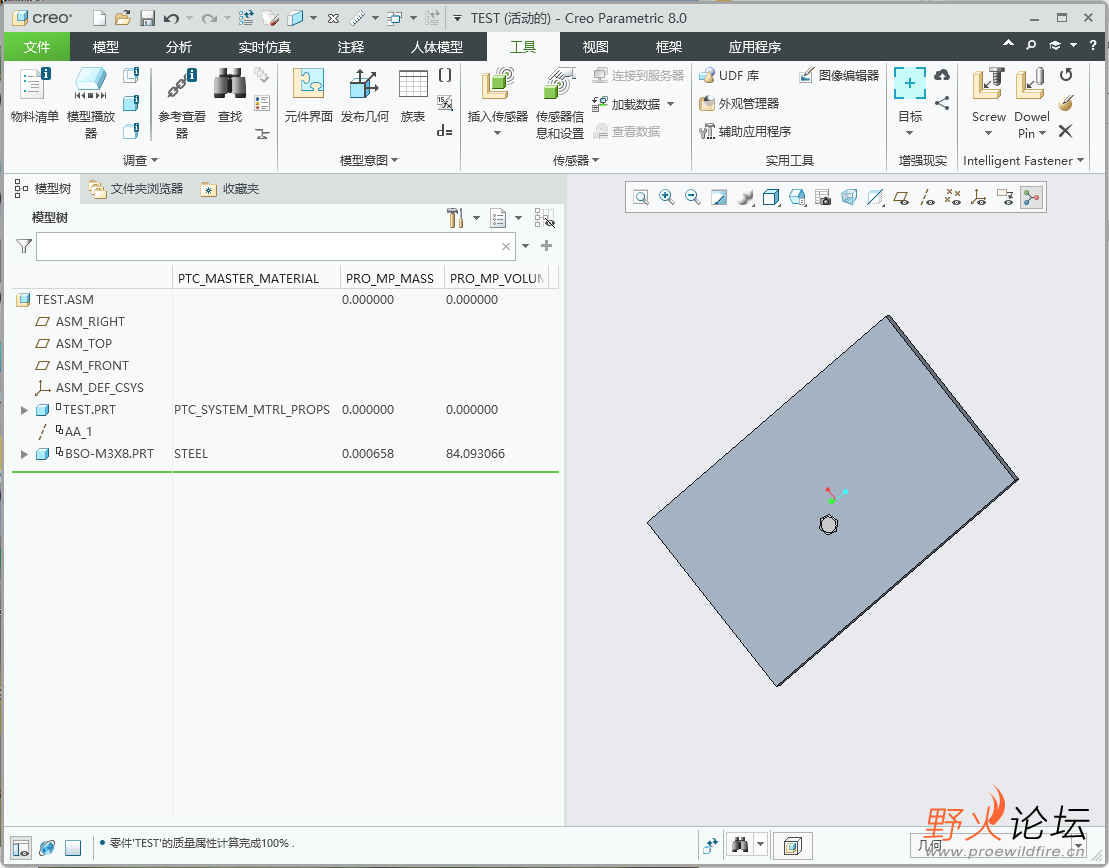Open the 参考查看器 reference viewer
The height and width of the screenshot is (868, 1109).
click(x=182, y=103)
